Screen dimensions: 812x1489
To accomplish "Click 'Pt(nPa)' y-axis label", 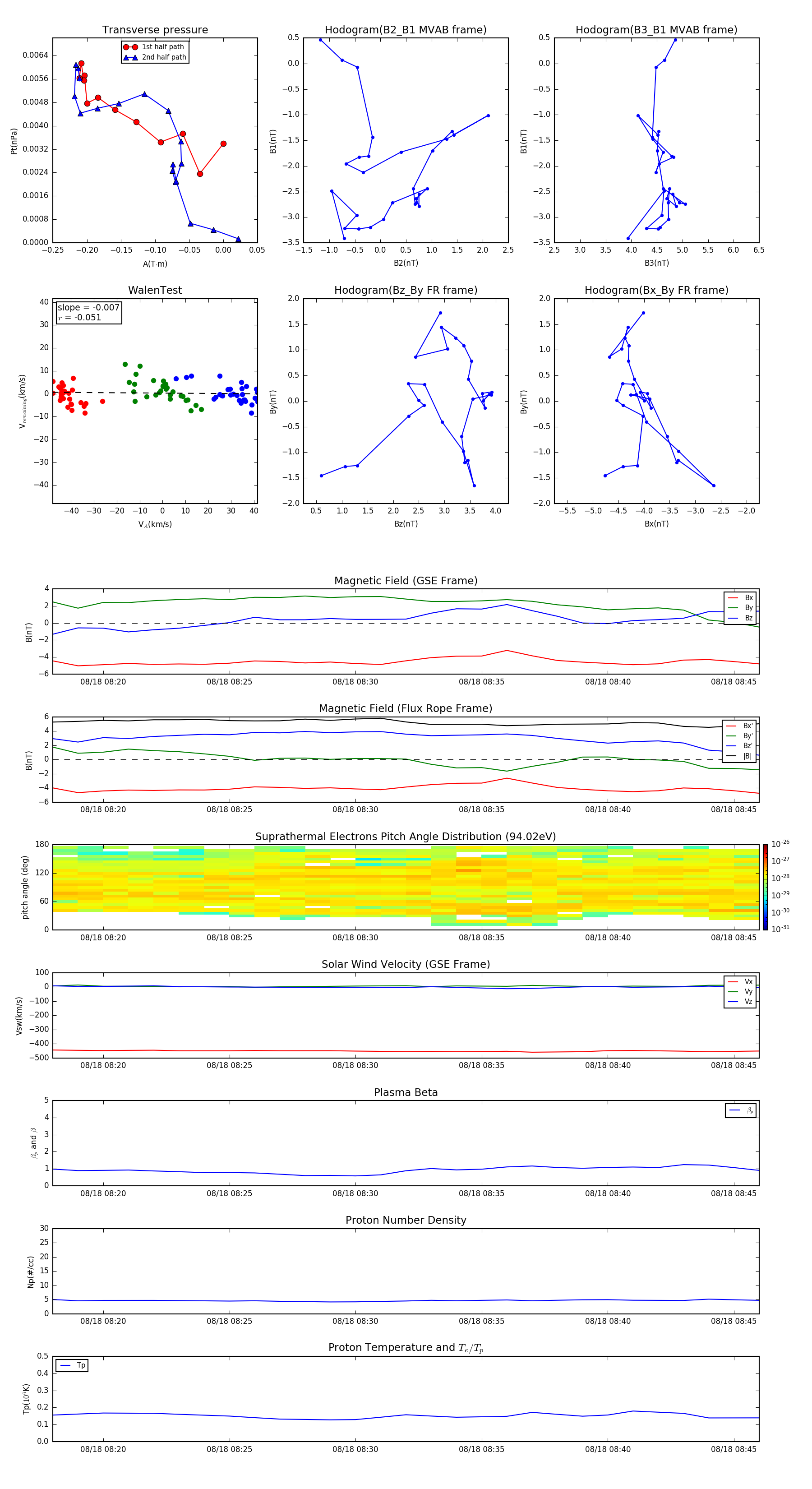I will tap(14, 140).
